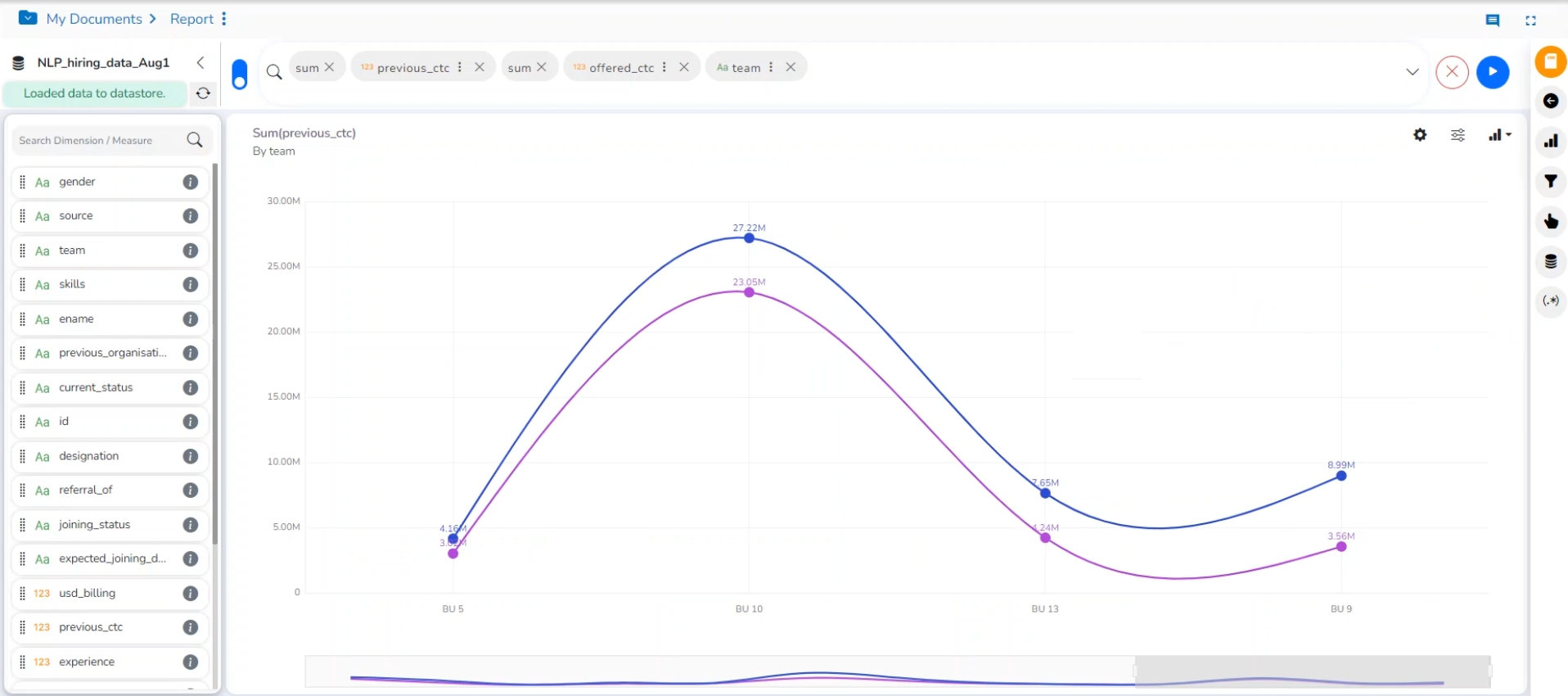Select the current_status dimension

pos(110,387)
